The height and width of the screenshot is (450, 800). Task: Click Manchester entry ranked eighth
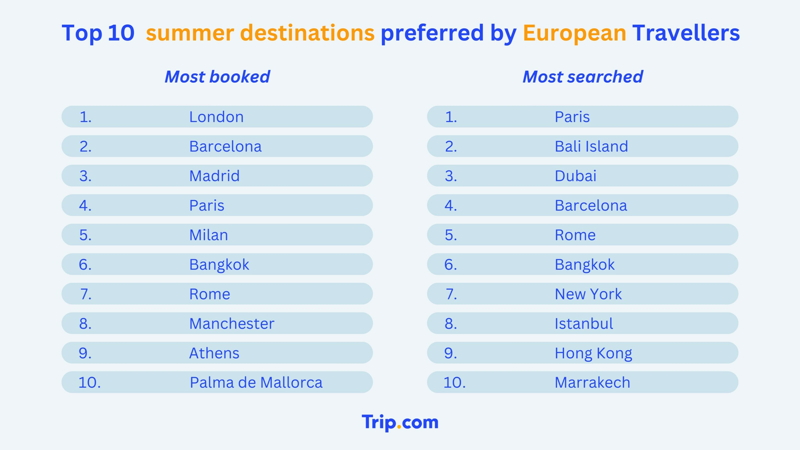(x=217, y=323)
